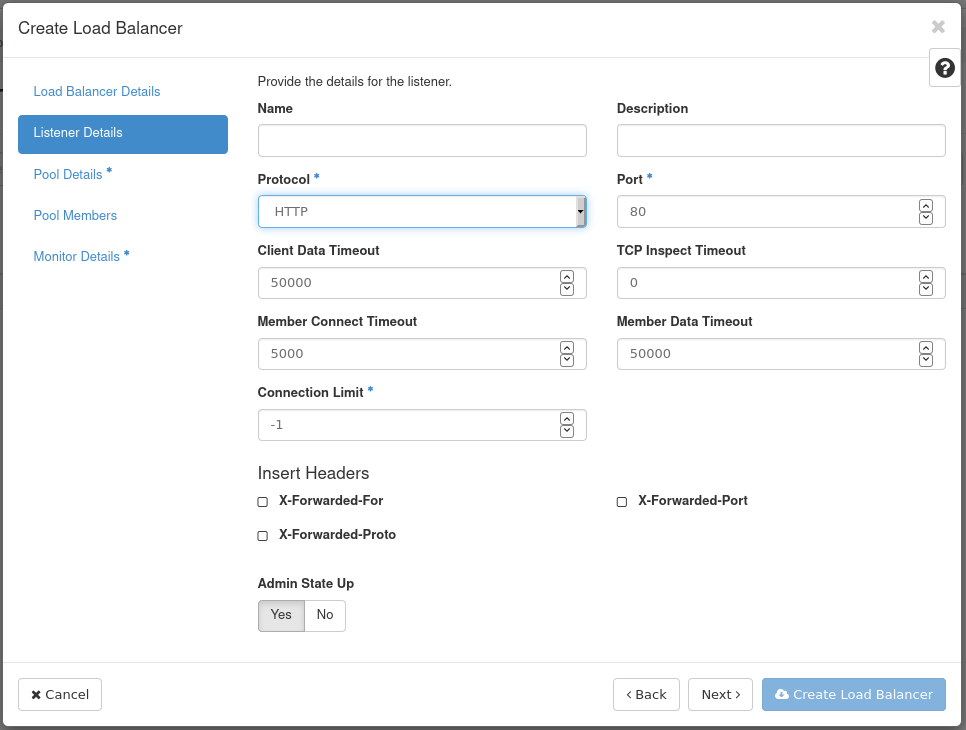Open the Protocol dropdown
Viewport: 966px width, 730px height.
pyautogui.click(x=421, y=212)
